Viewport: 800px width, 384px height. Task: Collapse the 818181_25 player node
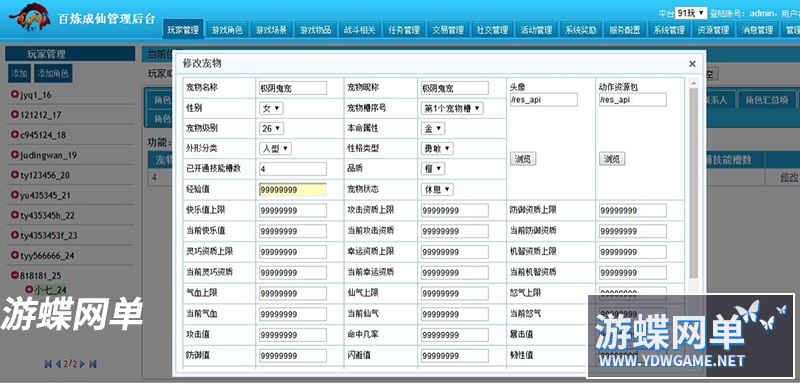14,275
